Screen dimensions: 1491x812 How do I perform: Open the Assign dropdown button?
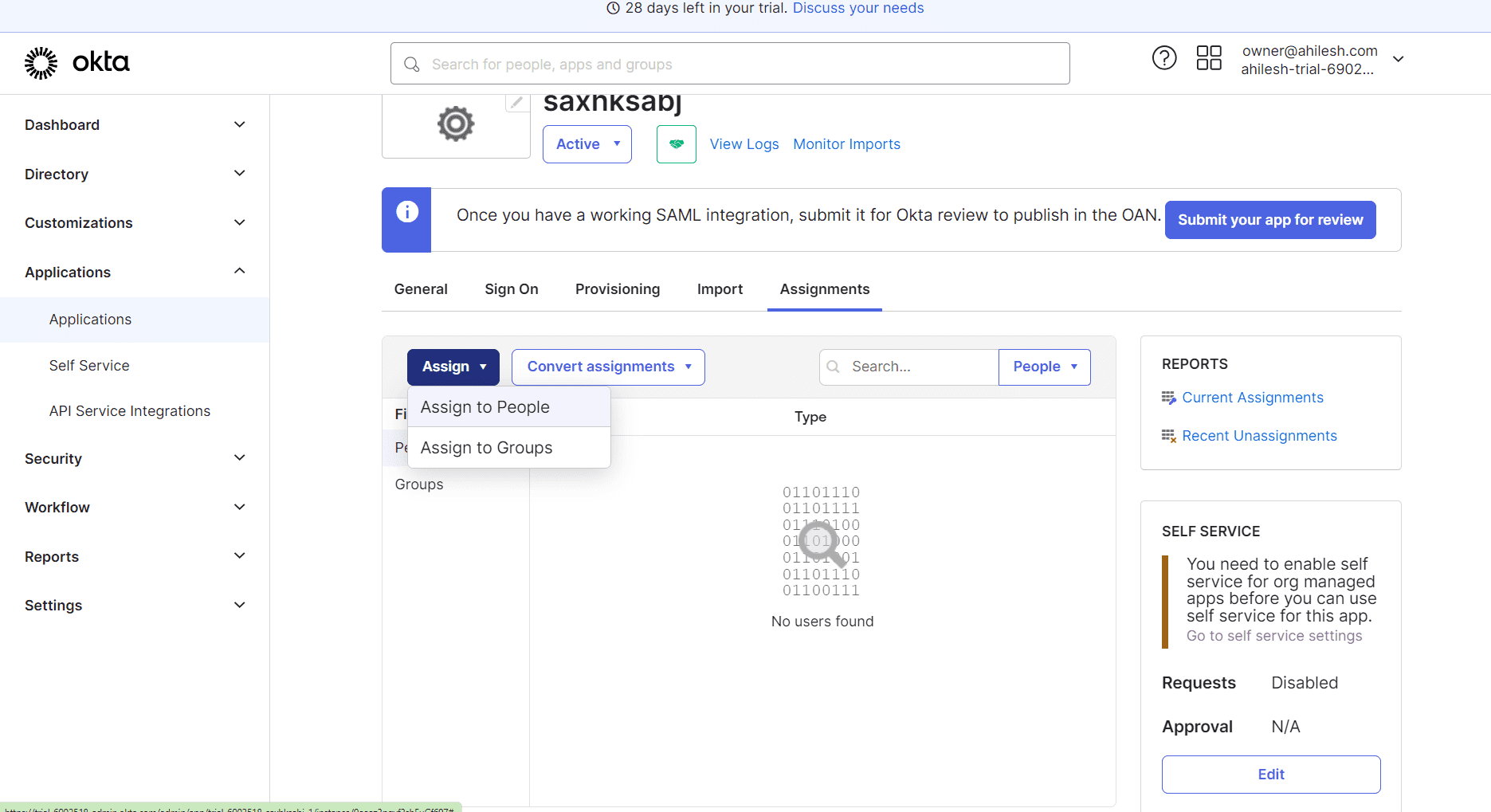pos(453,367)
